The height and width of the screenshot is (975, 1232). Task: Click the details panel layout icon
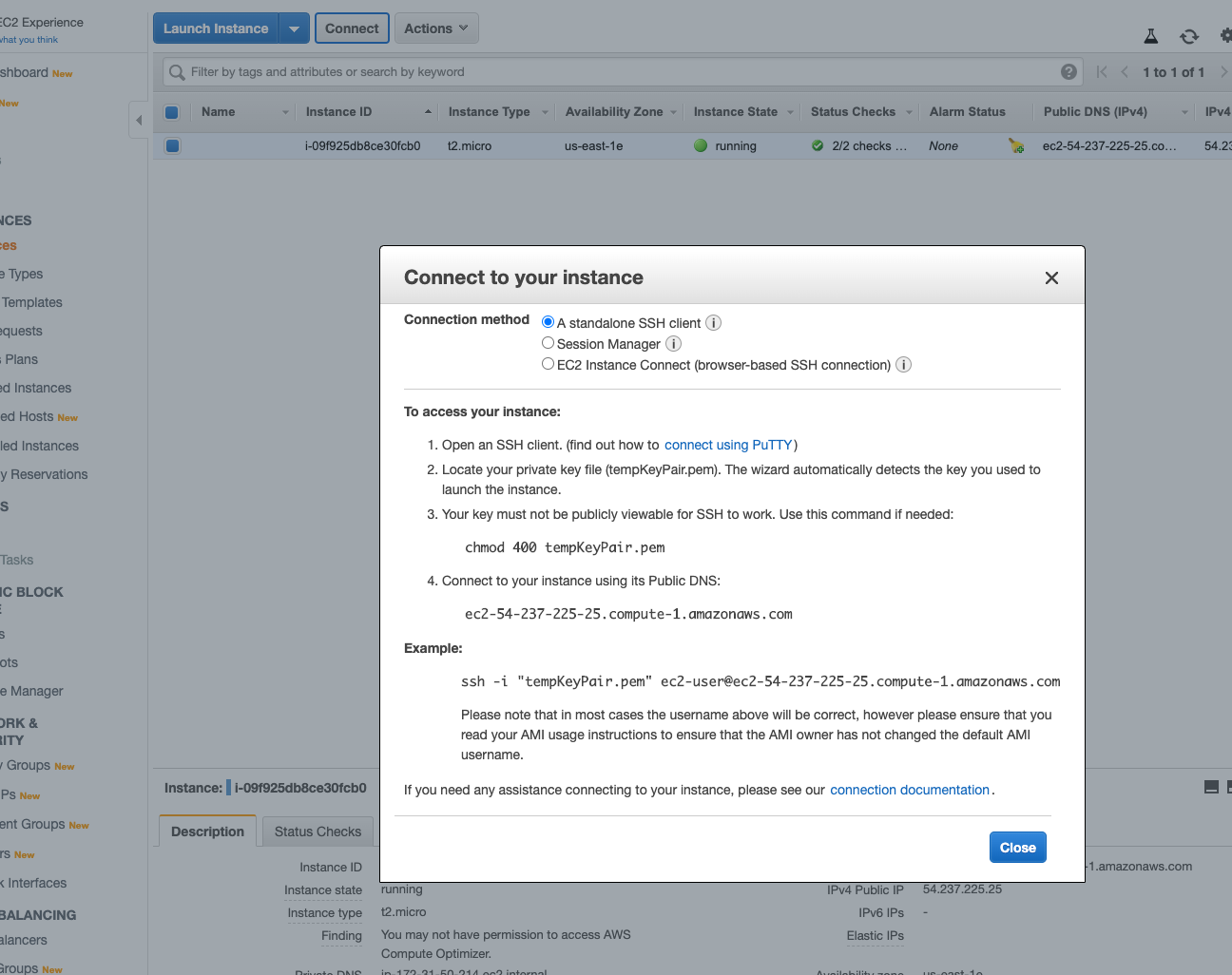click(x=1211, y=787)
